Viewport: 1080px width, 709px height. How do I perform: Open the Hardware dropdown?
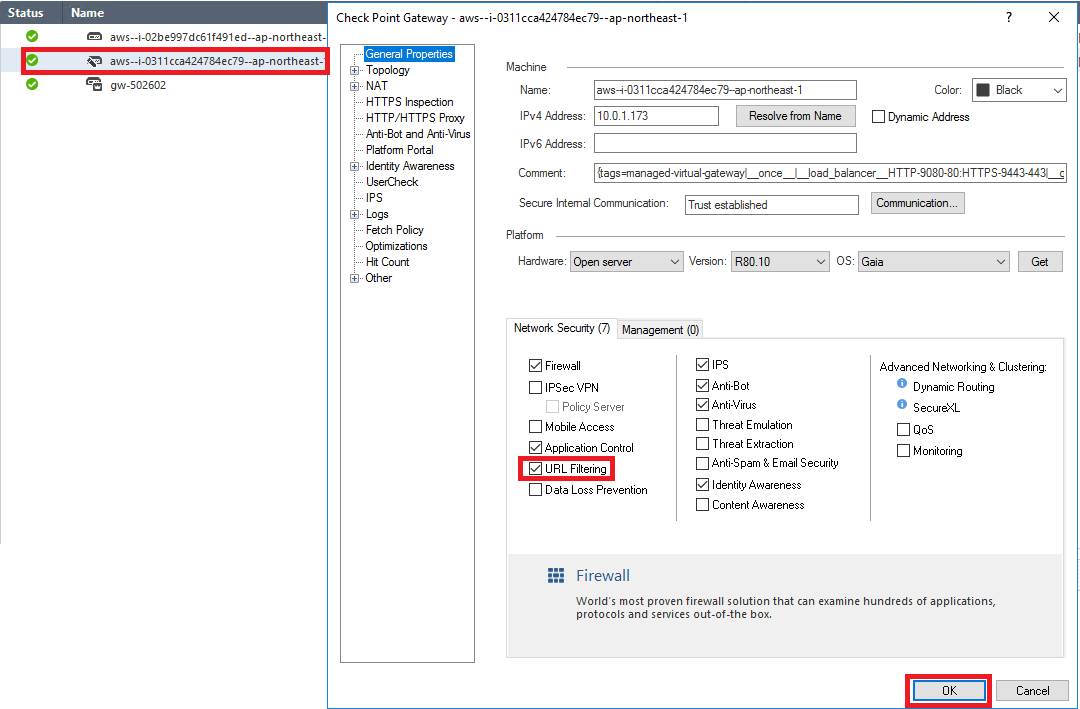627,262
